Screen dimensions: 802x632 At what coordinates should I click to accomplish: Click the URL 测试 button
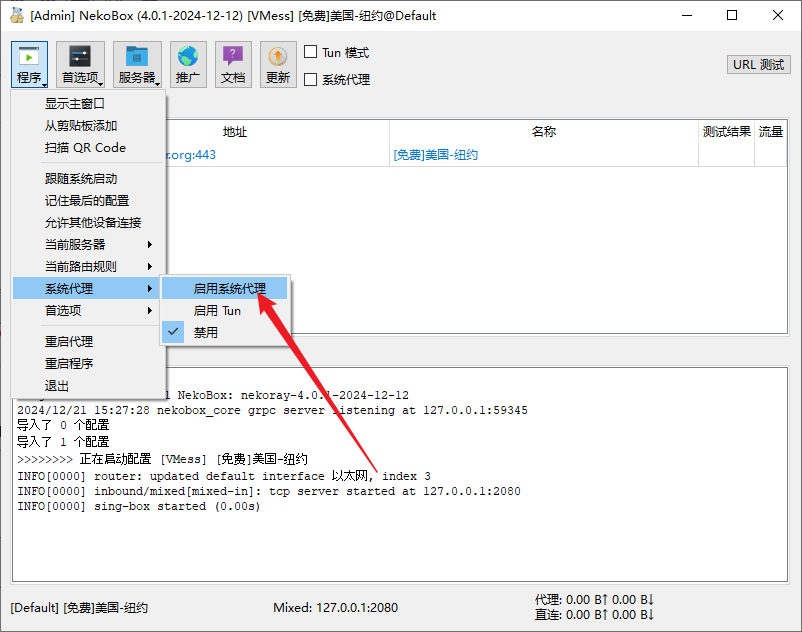(x=759, y=65)
